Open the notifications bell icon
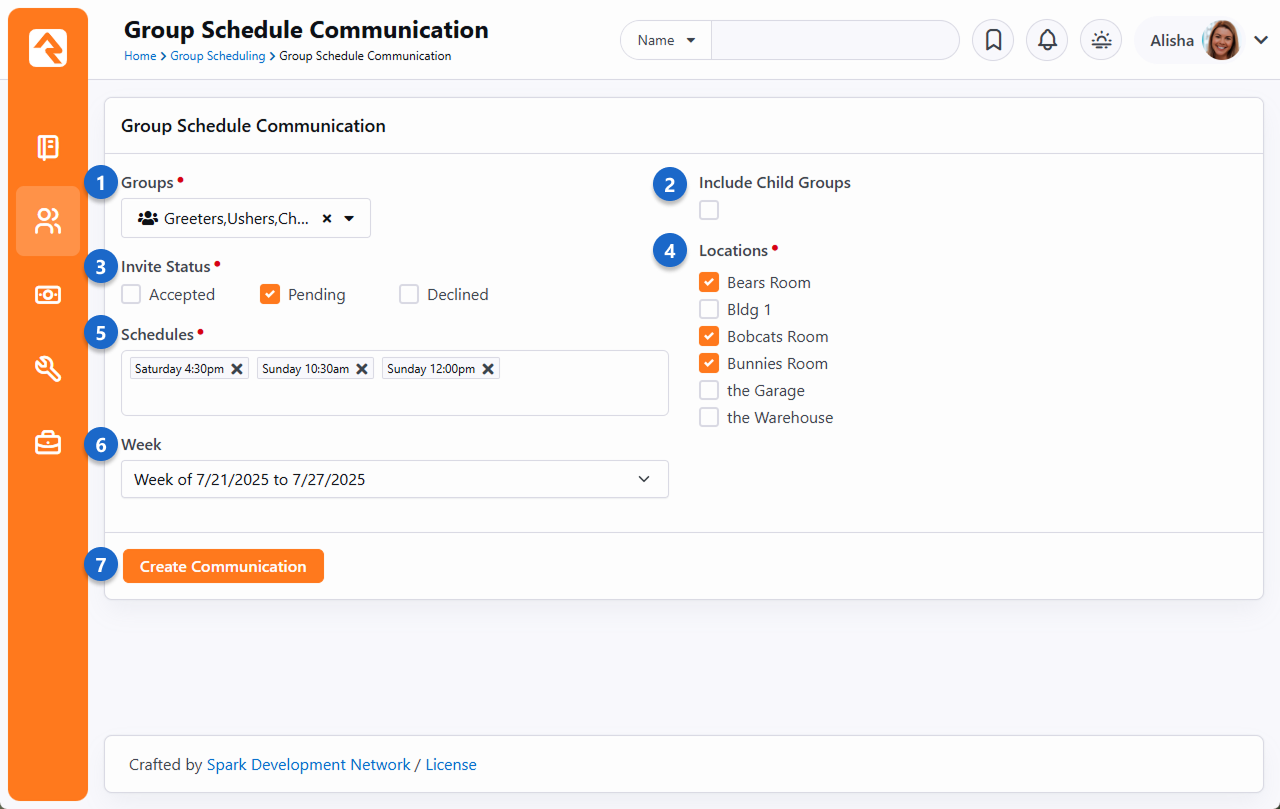This screenshot has width=1280, height=809. pos(1047,41)
